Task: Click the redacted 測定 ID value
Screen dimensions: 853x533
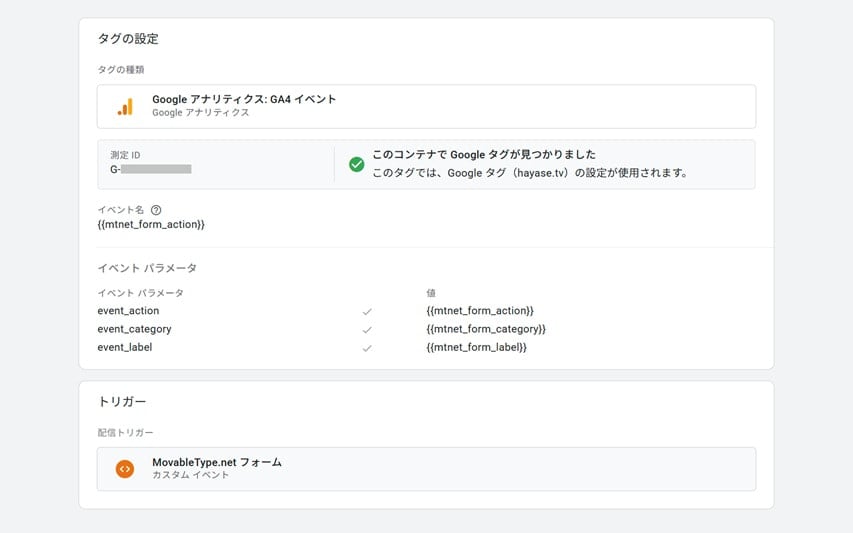Action: (x=155, y=170)
